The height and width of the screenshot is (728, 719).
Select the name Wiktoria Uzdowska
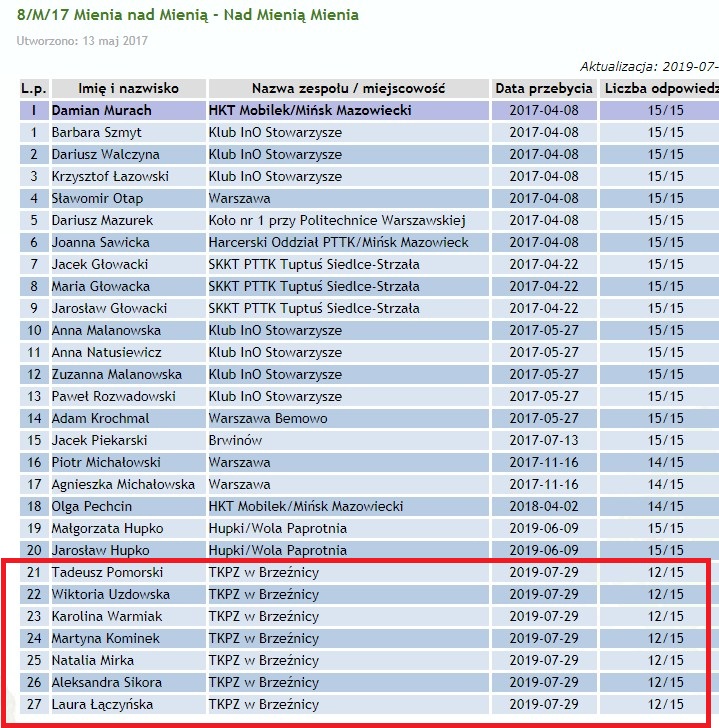(111, 594)
